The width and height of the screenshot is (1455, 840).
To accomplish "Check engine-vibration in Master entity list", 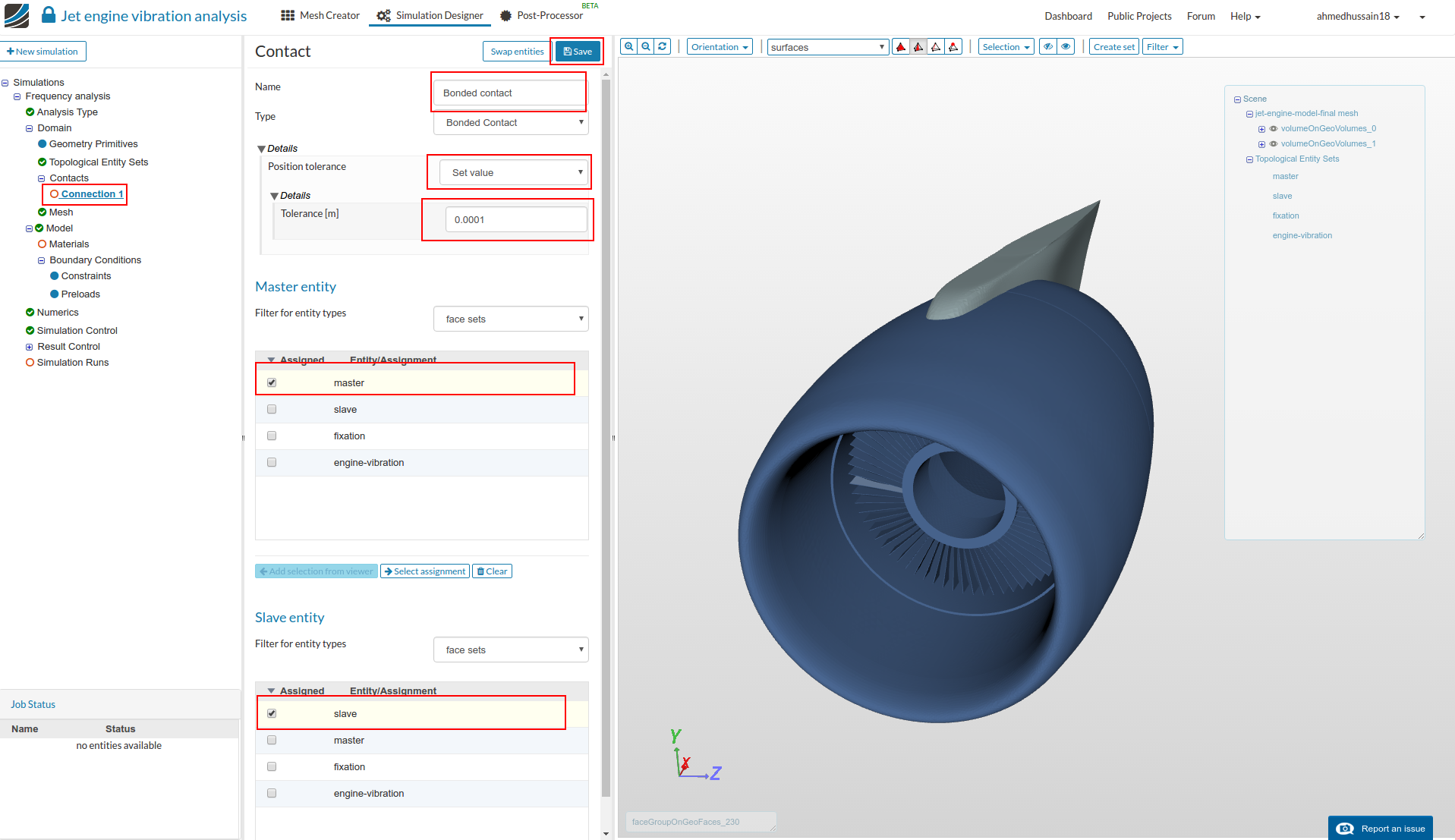I will pyautogui.click(x=272, y=463).
